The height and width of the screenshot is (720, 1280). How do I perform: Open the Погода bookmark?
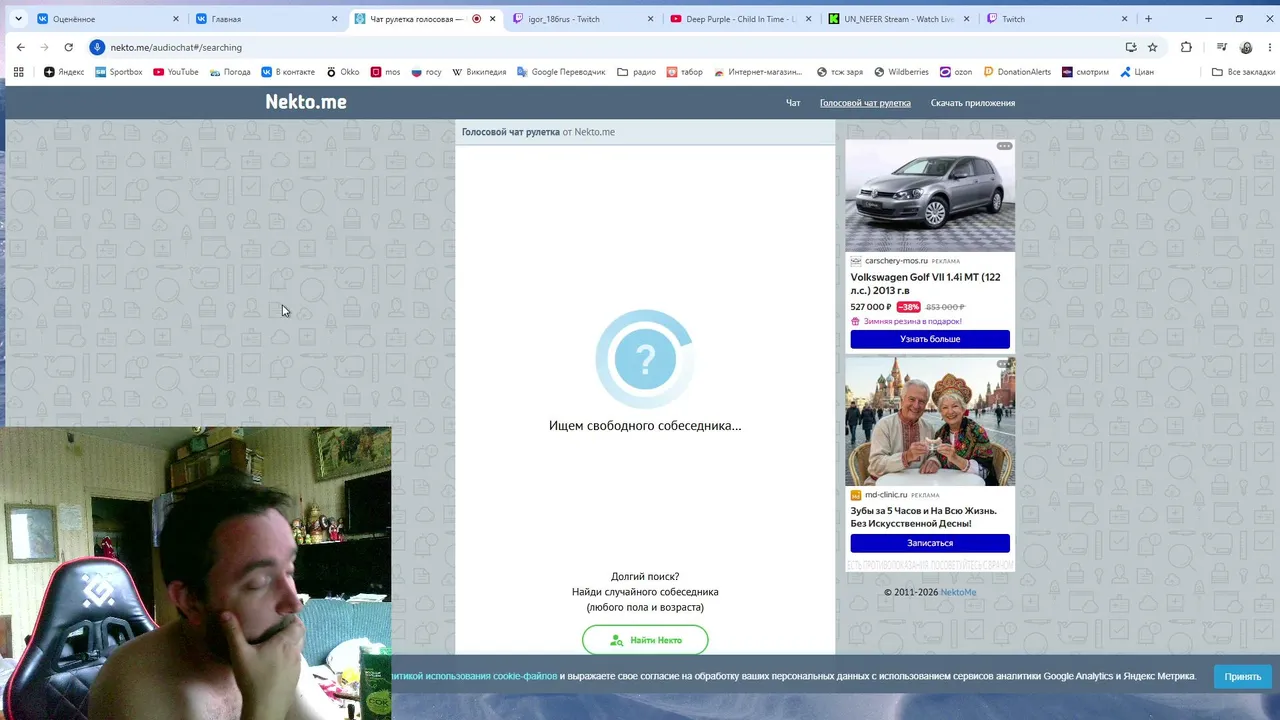230,72
